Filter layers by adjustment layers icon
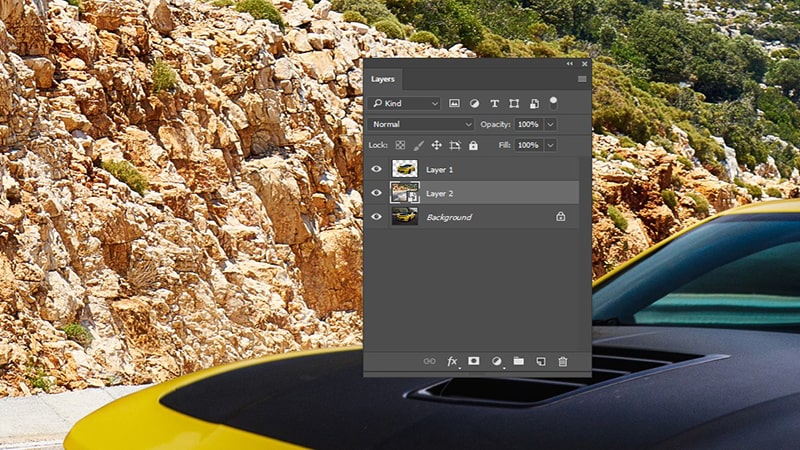This screenshot has height=450, width=800. click(x=474, y=104)
